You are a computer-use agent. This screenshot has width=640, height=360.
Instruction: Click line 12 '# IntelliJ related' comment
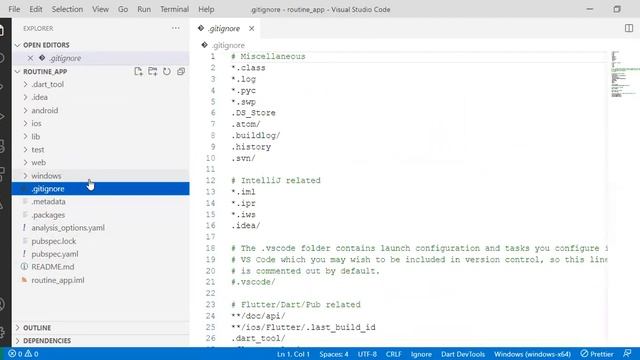pyautogui.click(x=276, y=180)
